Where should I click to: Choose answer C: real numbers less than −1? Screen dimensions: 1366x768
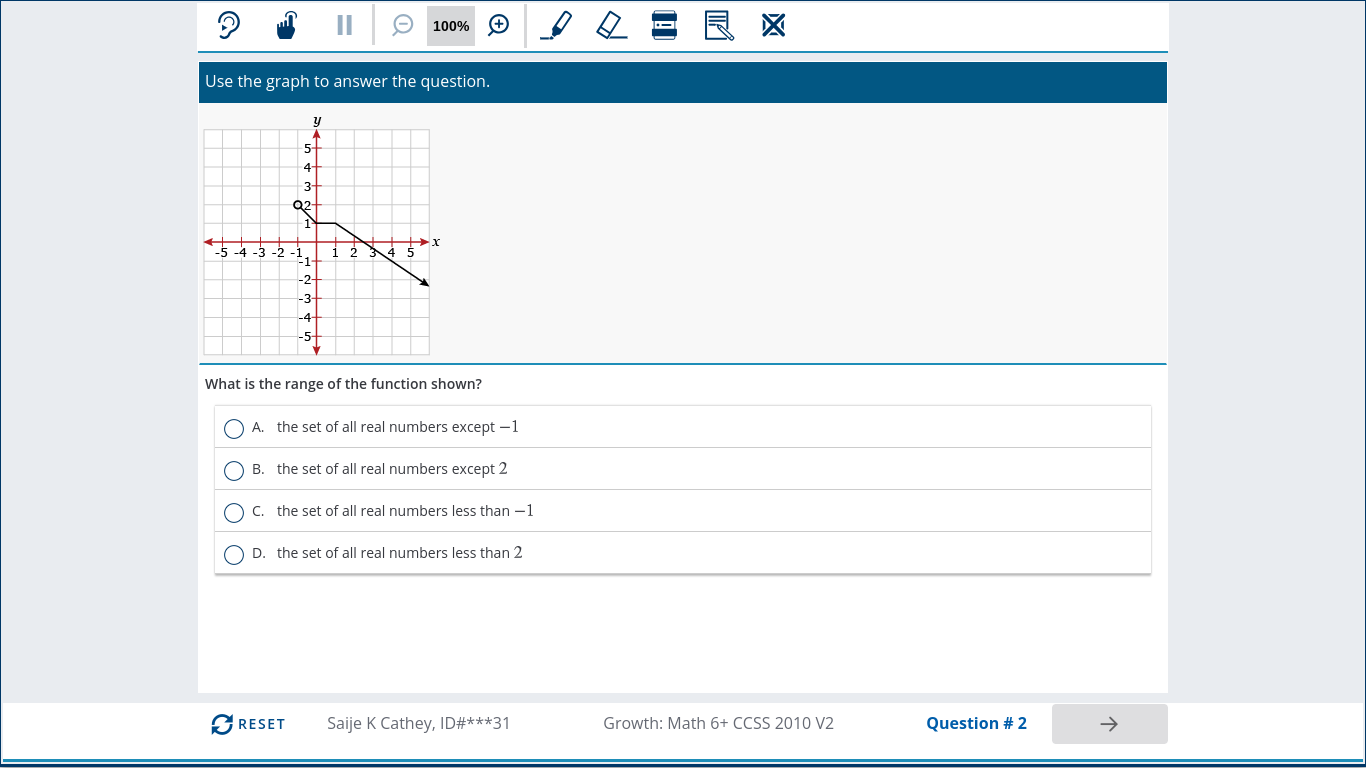click(x=683, y=511)
